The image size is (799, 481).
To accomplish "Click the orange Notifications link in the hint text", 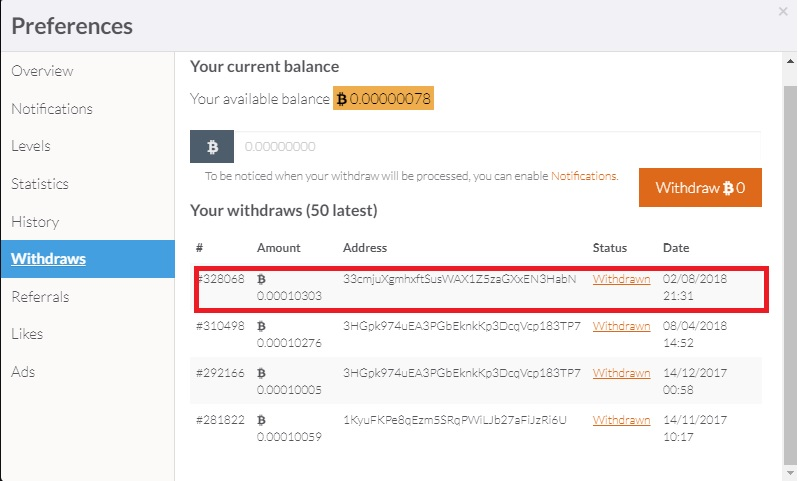I will (584, 176).
